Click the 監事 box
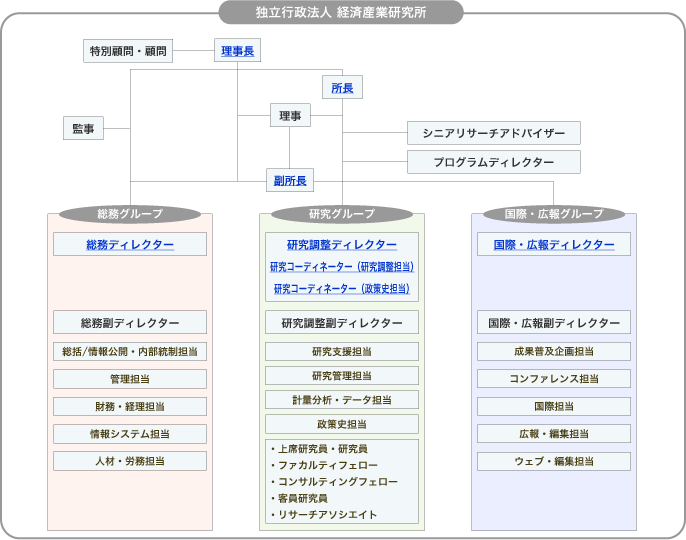Image resolution: width=686 pixels, height=540 pixels. [83, 128]
